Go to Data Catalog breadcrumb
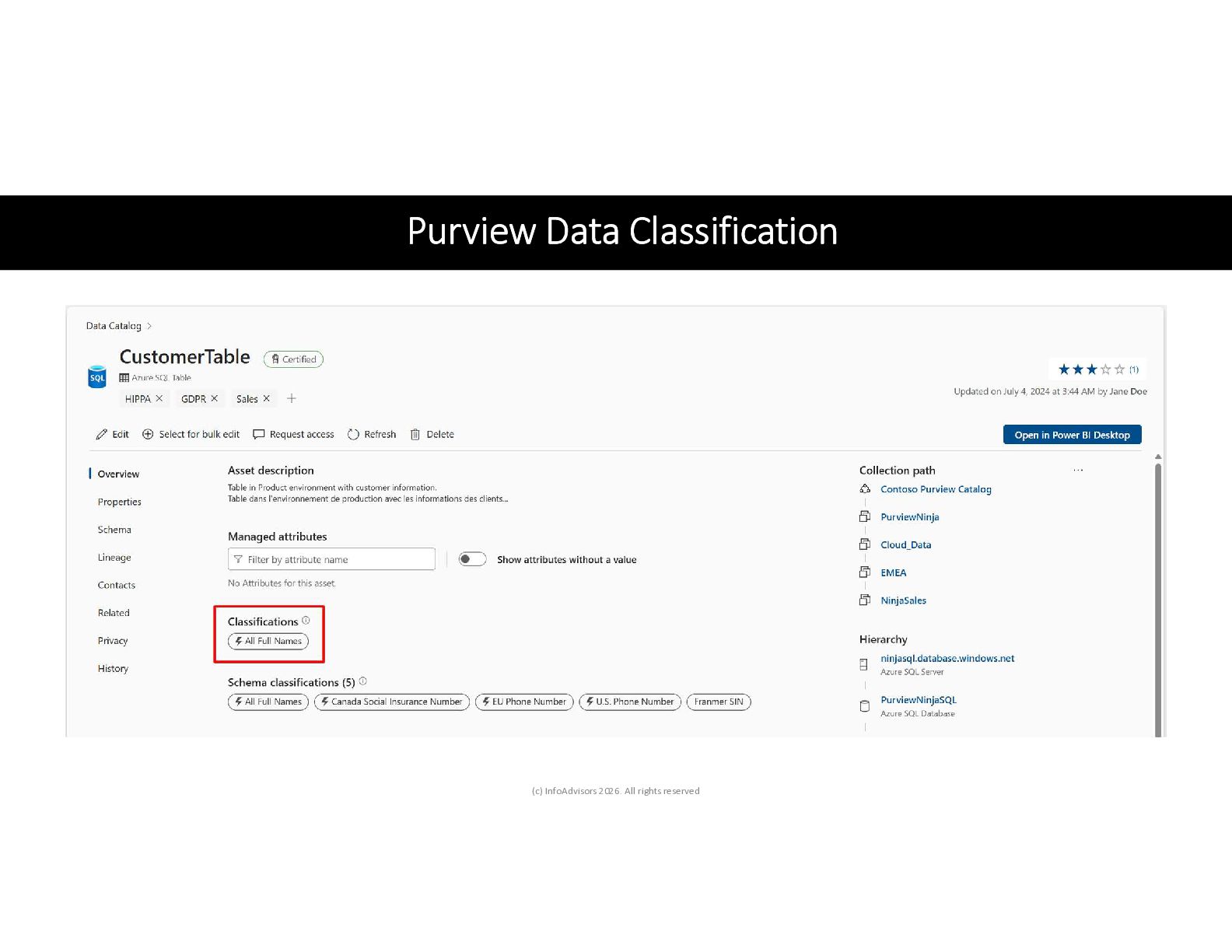 coord(114,326)
